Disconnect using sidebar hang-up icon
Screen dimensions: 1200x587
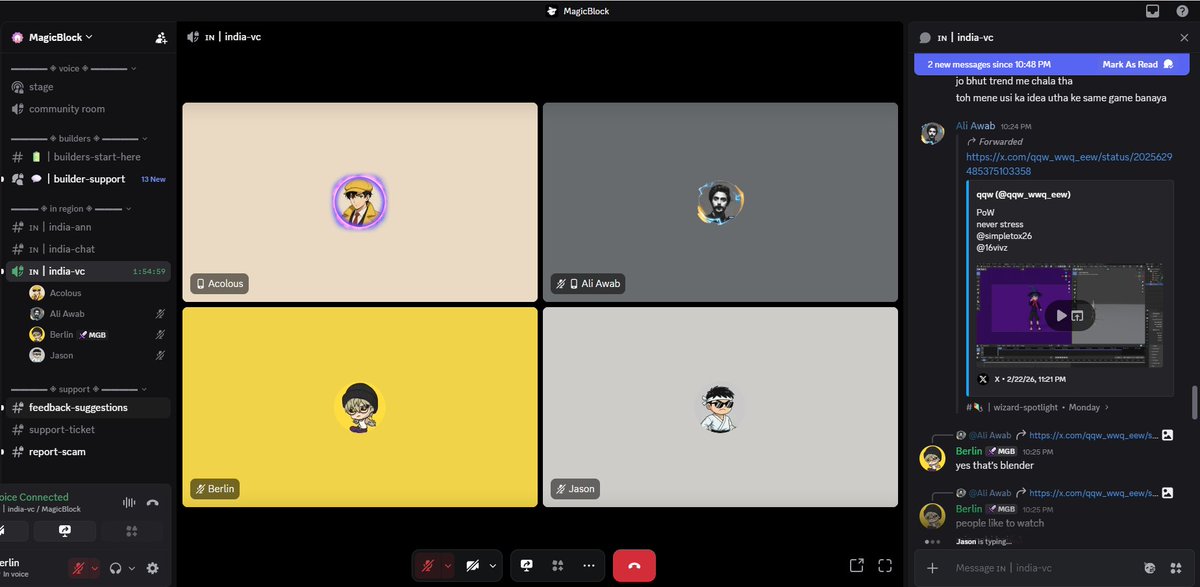[153, 503]
